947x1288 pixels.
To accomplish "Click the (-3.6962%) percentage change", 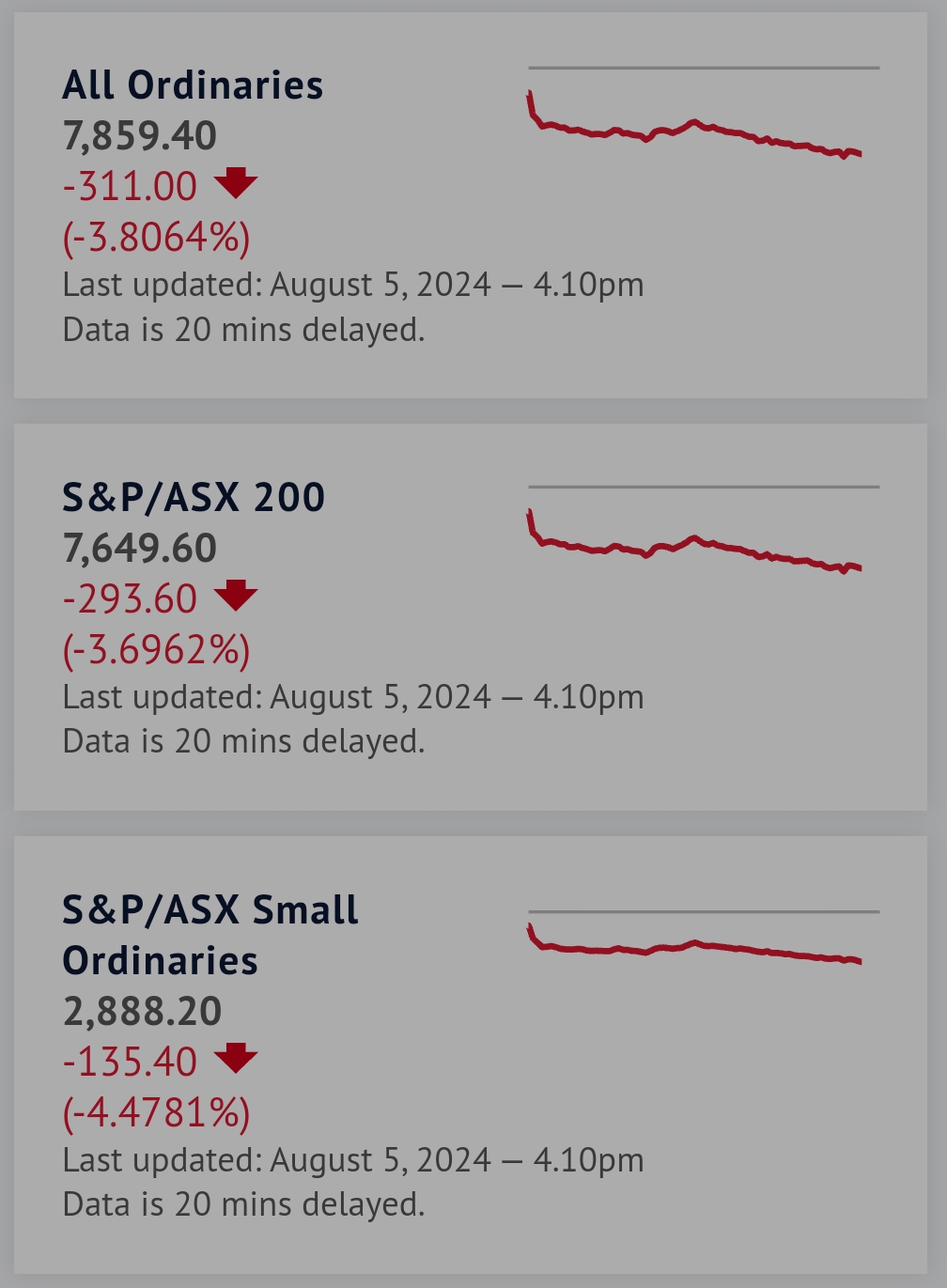I will pos(156,649).
